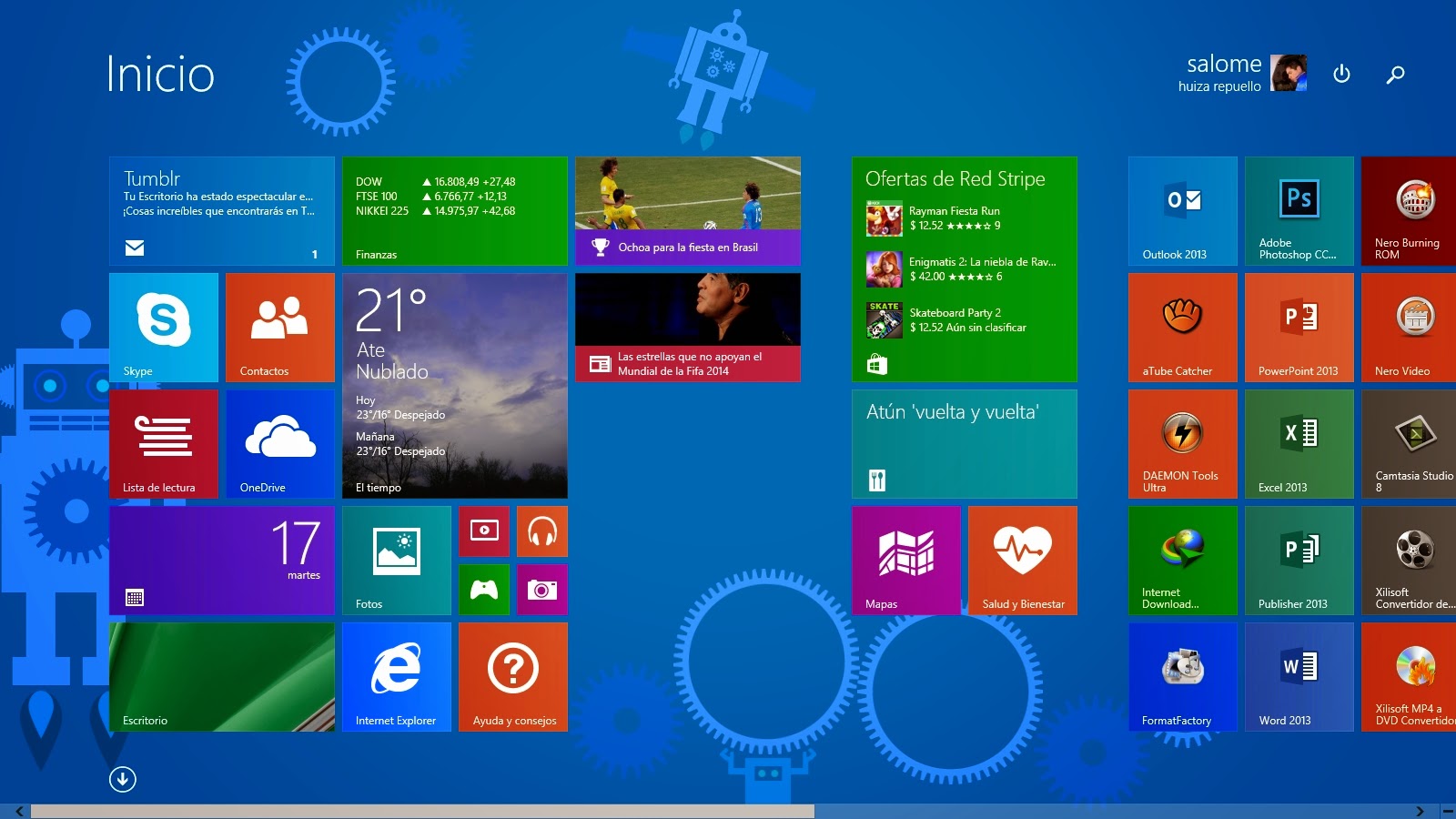Viewport: 1456px width, 819px height.
Task: Open the Store icon in Ofertas tile
Action: click(x=876, y=365)
